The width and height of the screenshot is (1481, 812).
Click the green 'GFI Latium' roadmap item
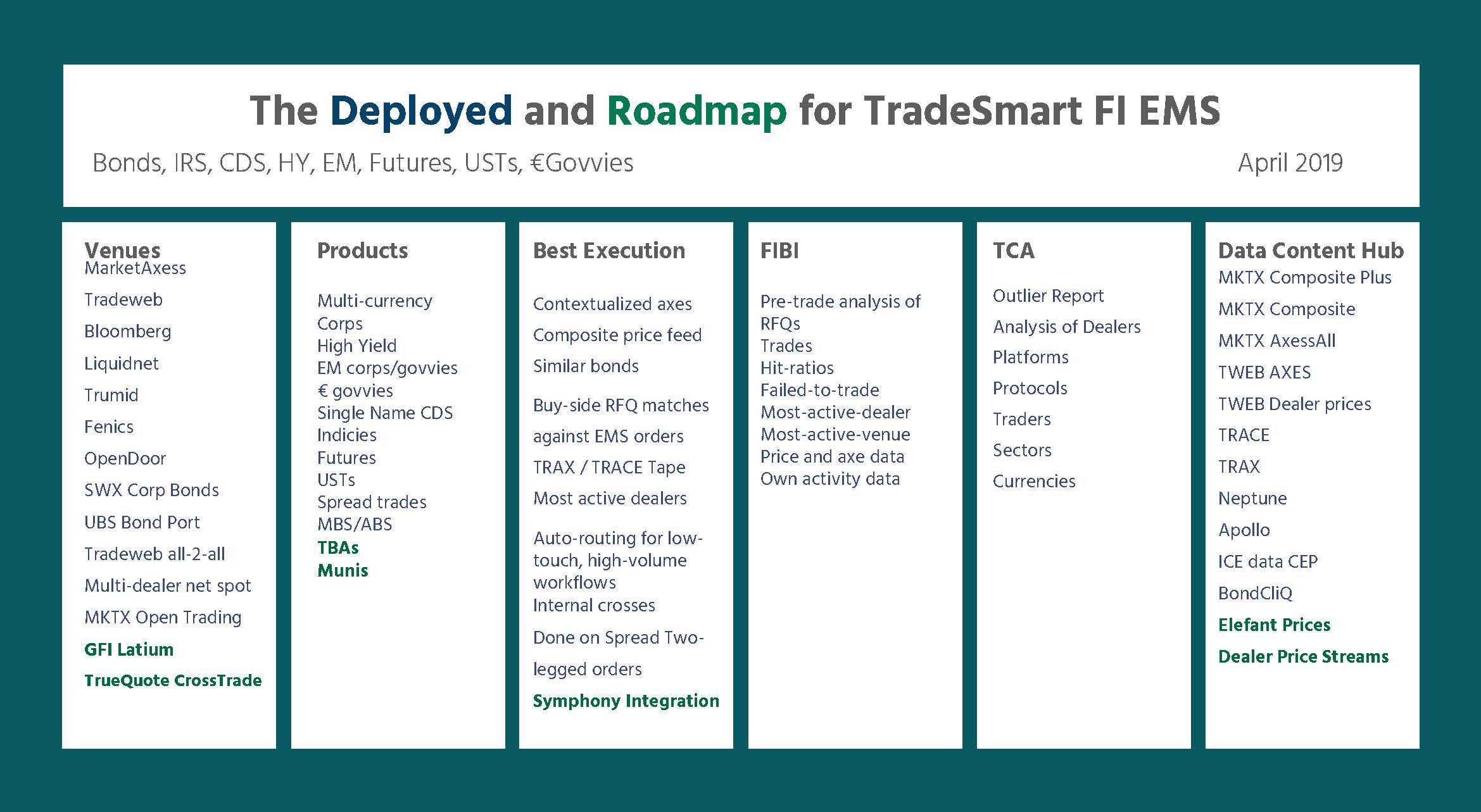point(129,650)
